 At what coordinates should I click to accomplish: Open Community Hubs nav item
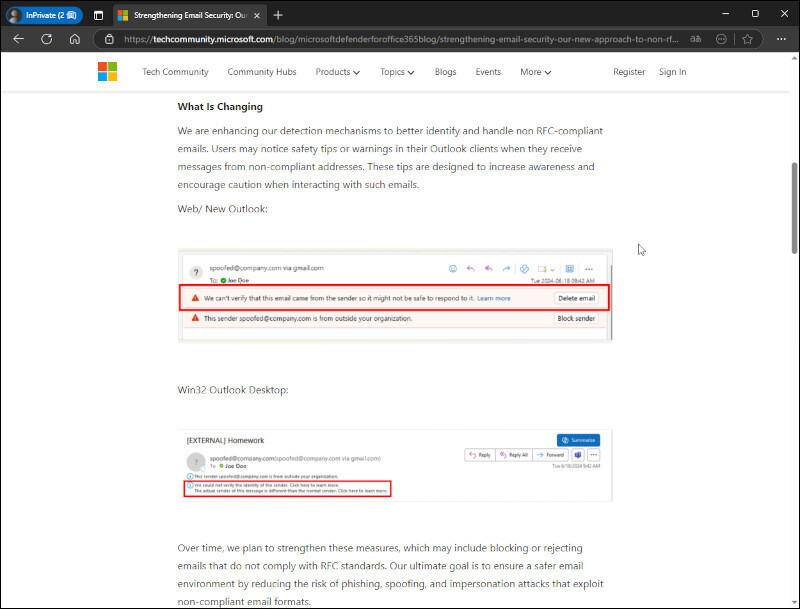click(262, 72)
